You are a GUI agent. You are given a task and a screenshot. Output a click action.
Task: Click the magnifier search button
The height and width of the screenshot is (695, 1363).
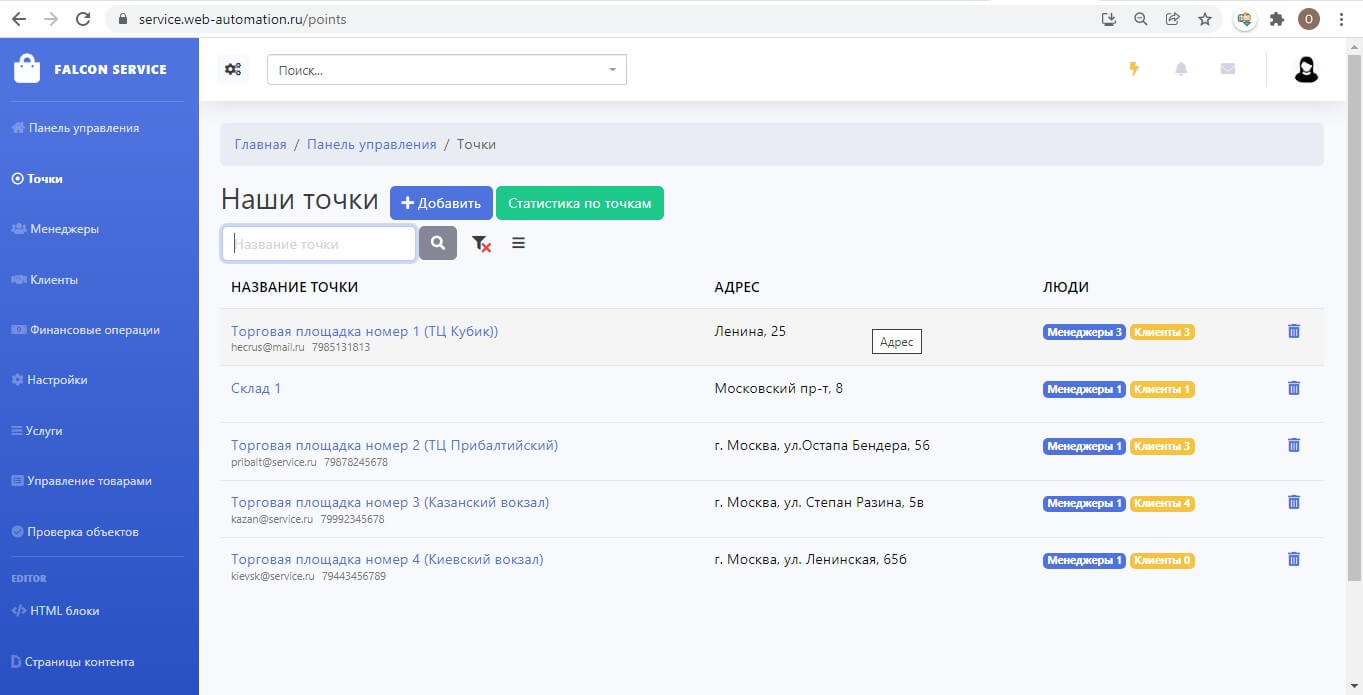click(438, 243)
